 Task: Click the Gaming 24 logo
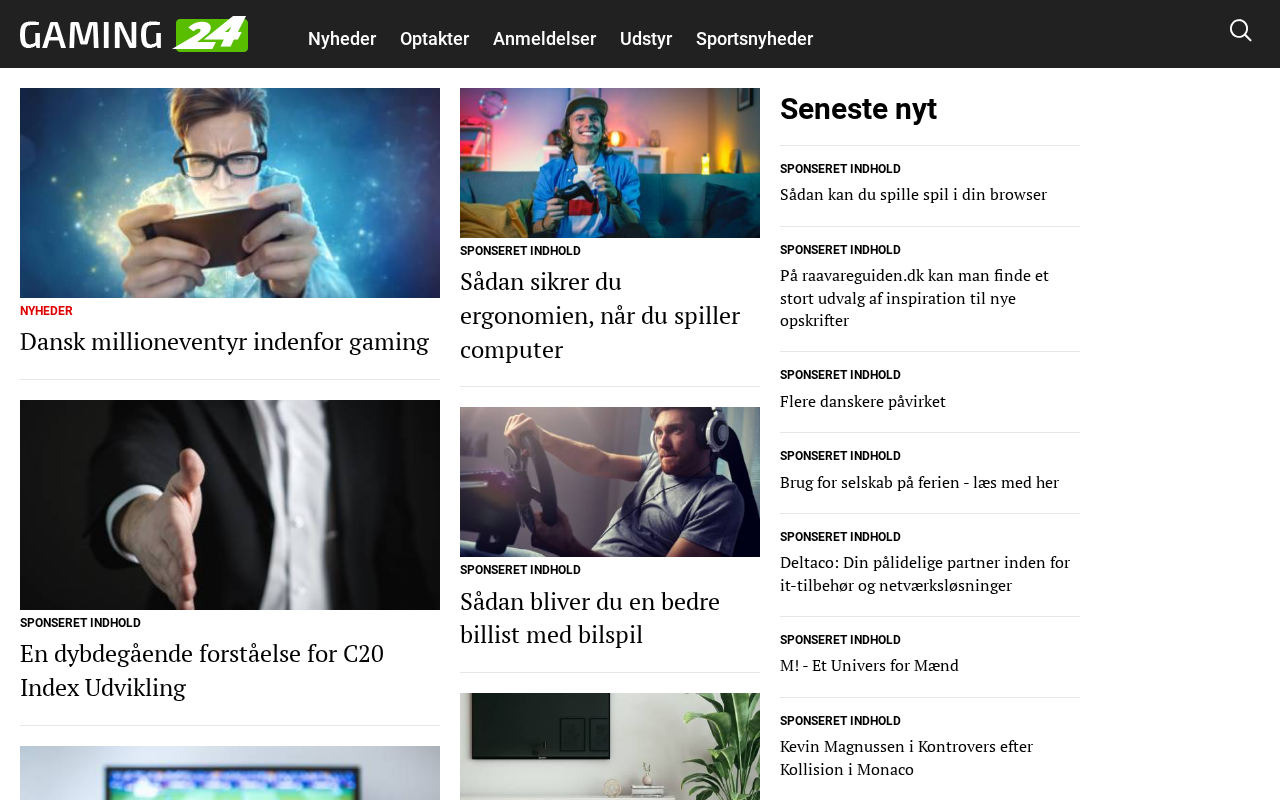coord(134,34)
